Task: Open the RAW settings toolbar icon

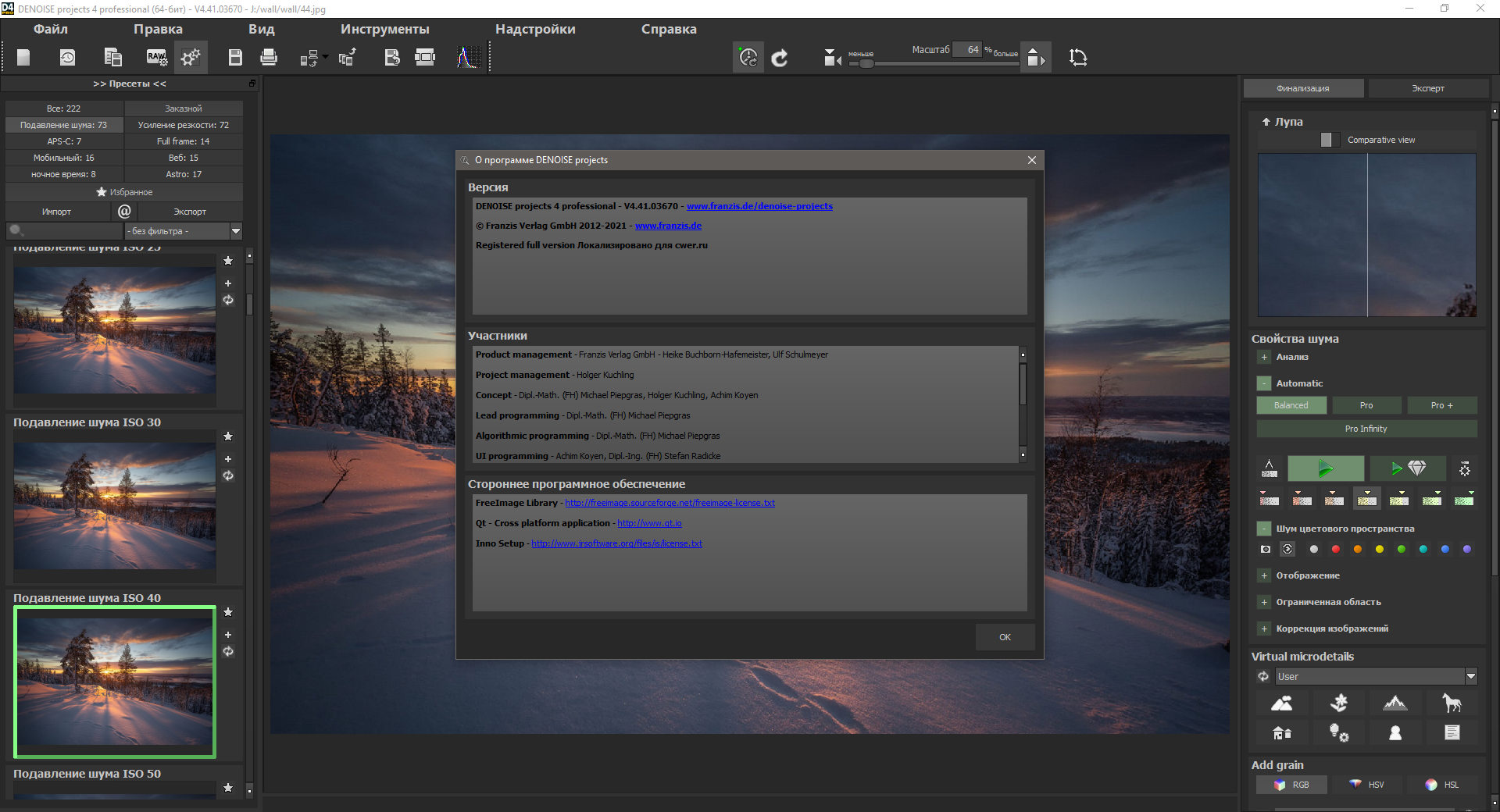Action: click(x=156, y=57)
